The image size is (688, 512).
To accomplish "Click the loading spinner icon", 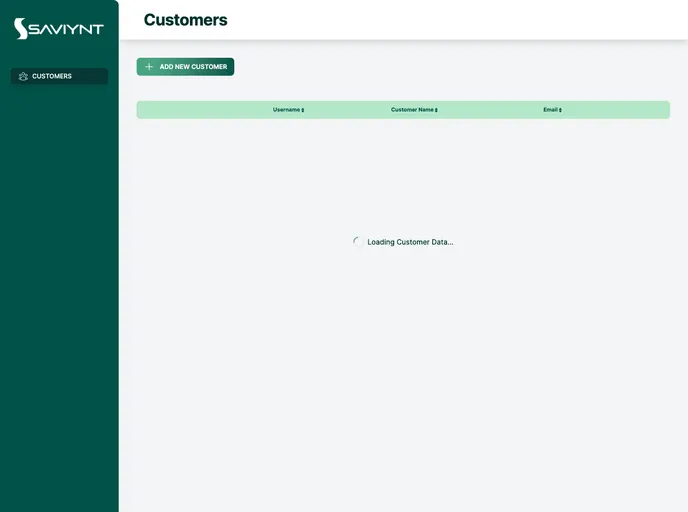I will pos(358,242).
